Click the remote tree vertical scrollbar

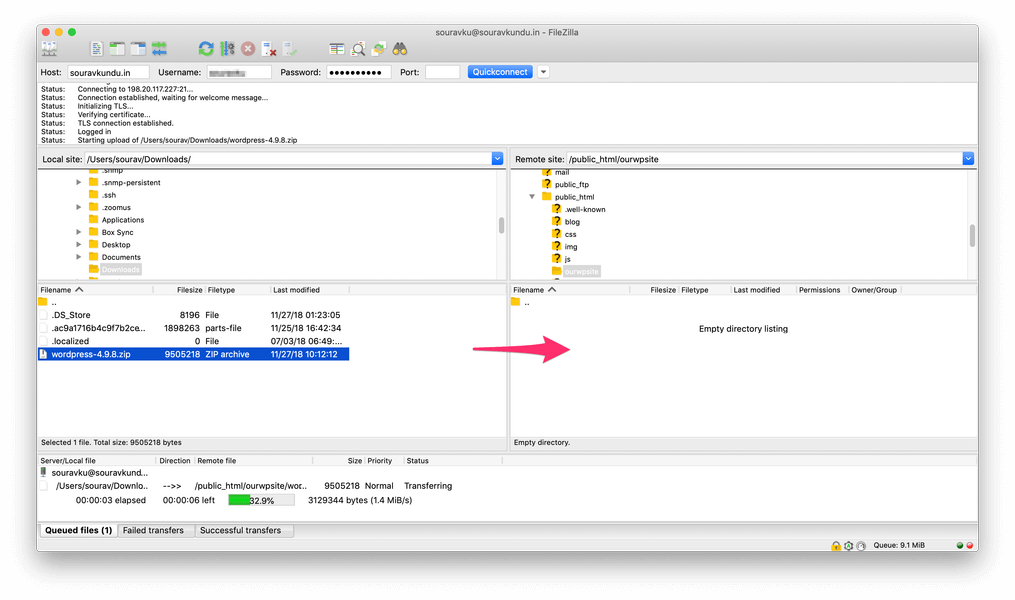972,236
